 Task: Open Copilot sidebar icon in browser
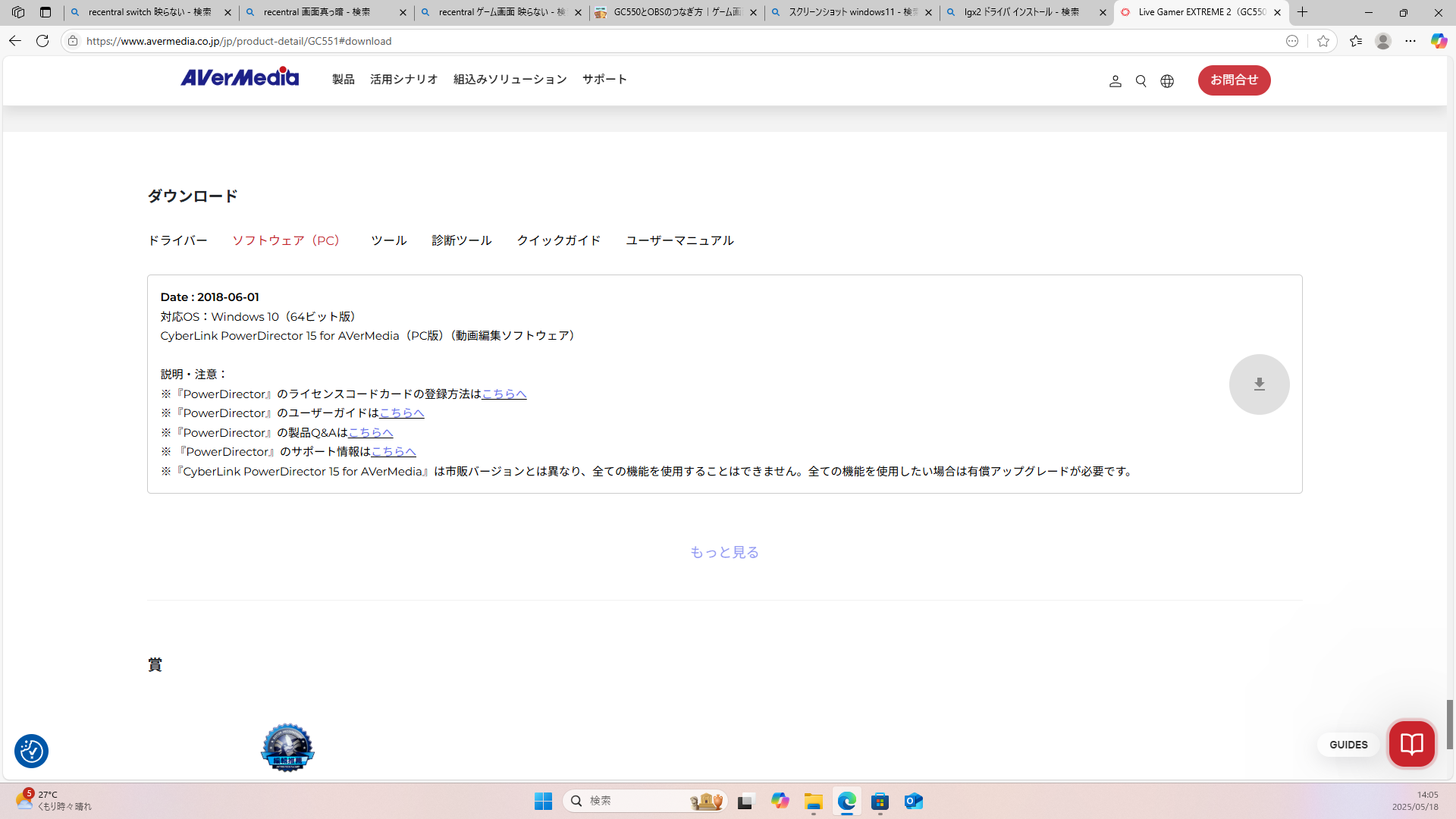pyautogui.click(x=1439, y=41)
